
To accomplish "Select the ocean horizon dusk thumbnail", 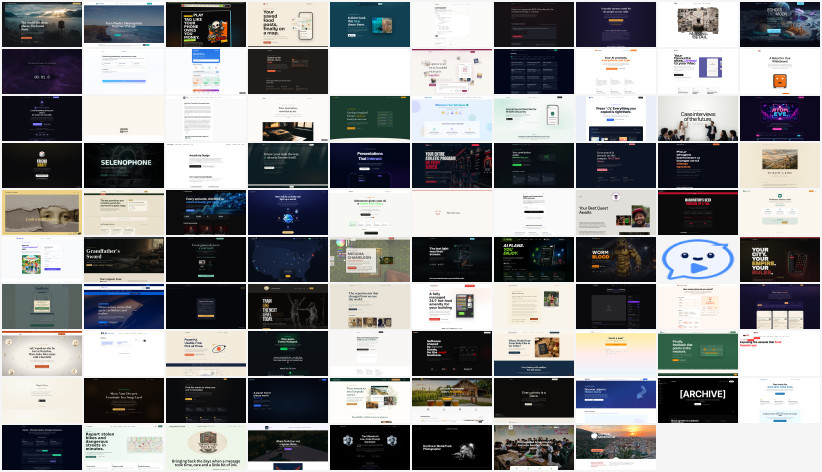I will pos(124,25).
